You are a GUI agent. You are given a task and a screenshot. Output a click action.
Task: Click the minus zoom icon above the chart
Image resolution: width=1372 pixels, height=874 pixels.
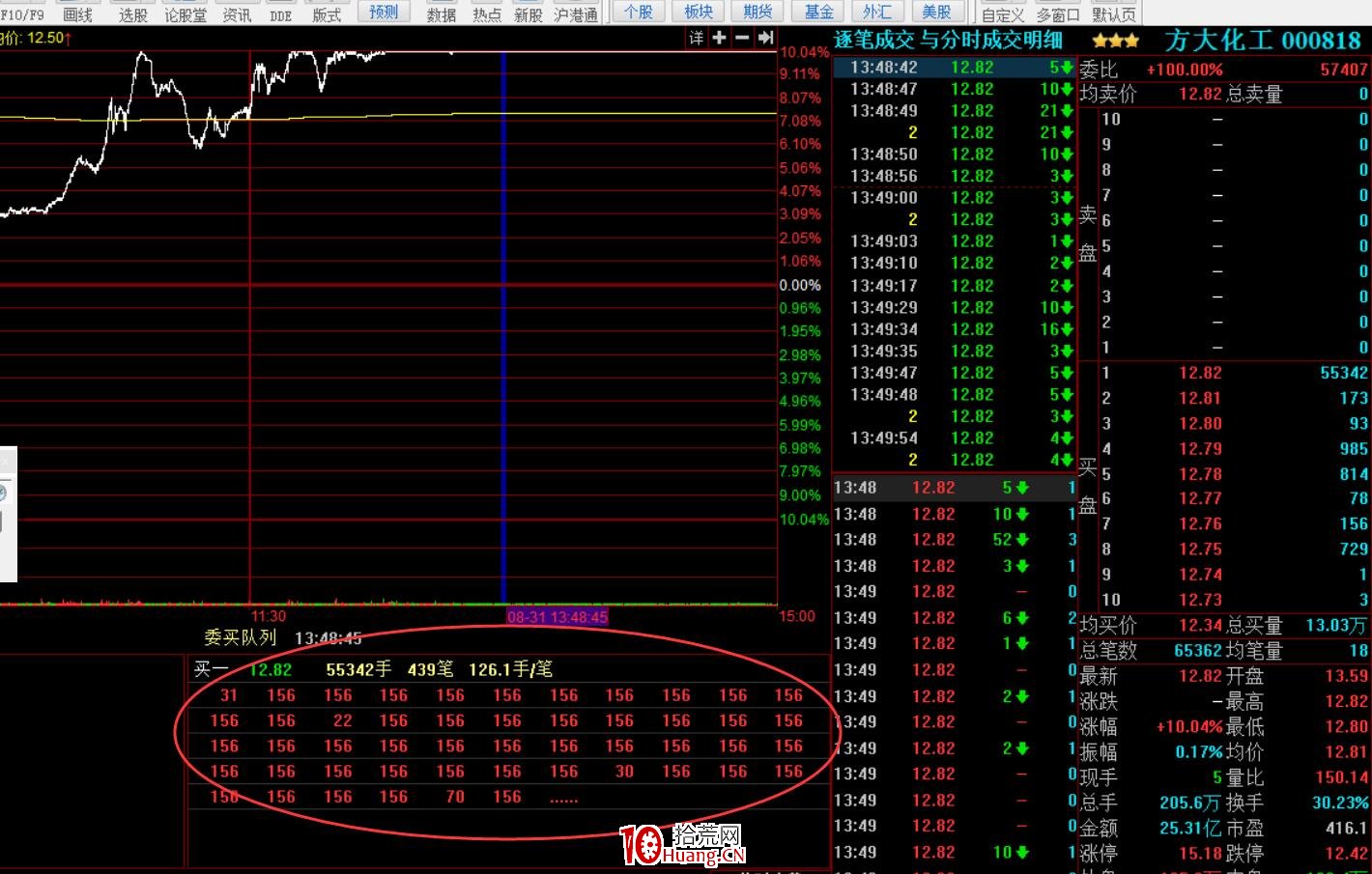[x=742, y=38]
